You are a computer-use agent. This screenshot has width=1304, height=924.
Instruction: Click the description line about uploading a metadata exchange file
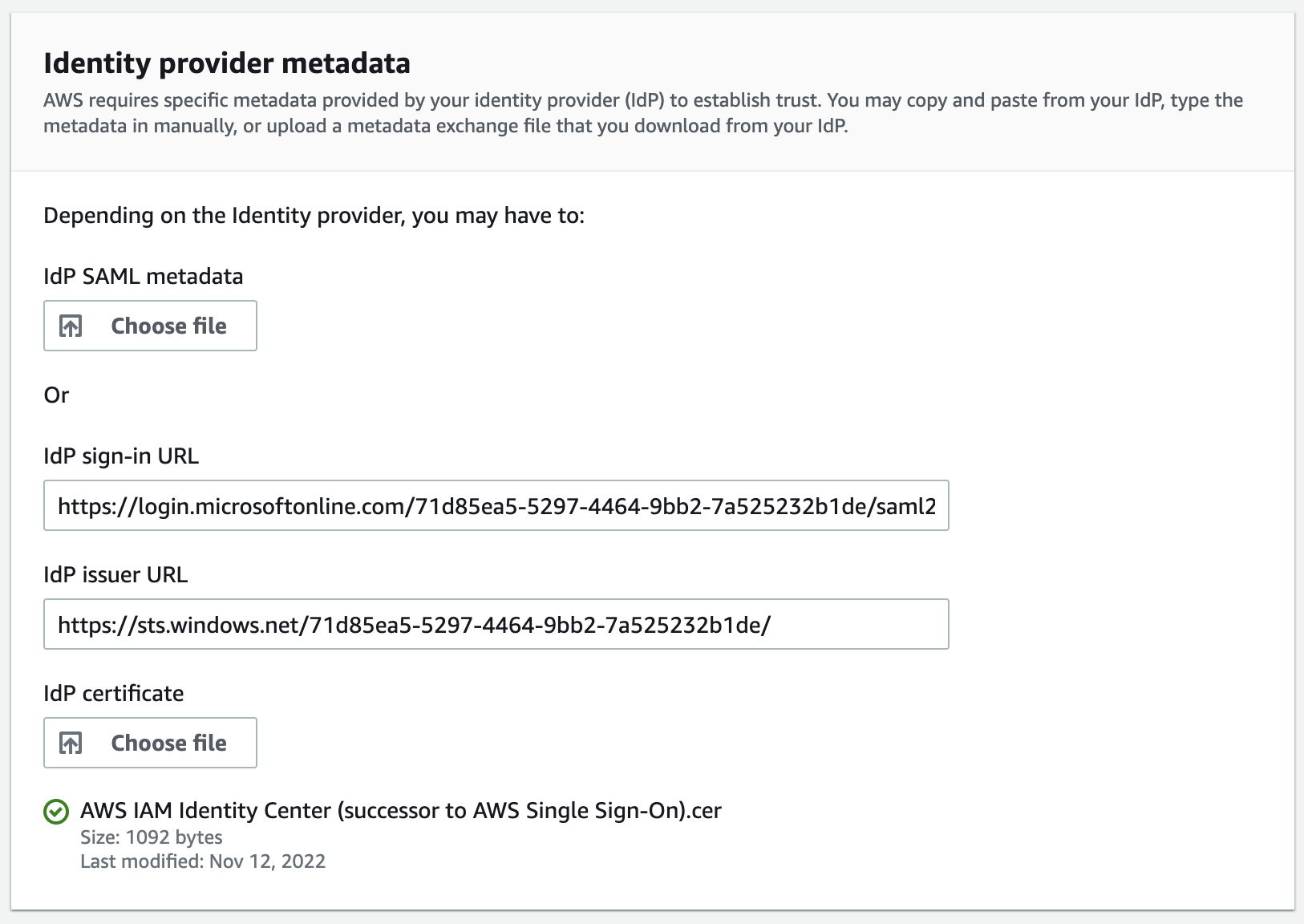446,126
